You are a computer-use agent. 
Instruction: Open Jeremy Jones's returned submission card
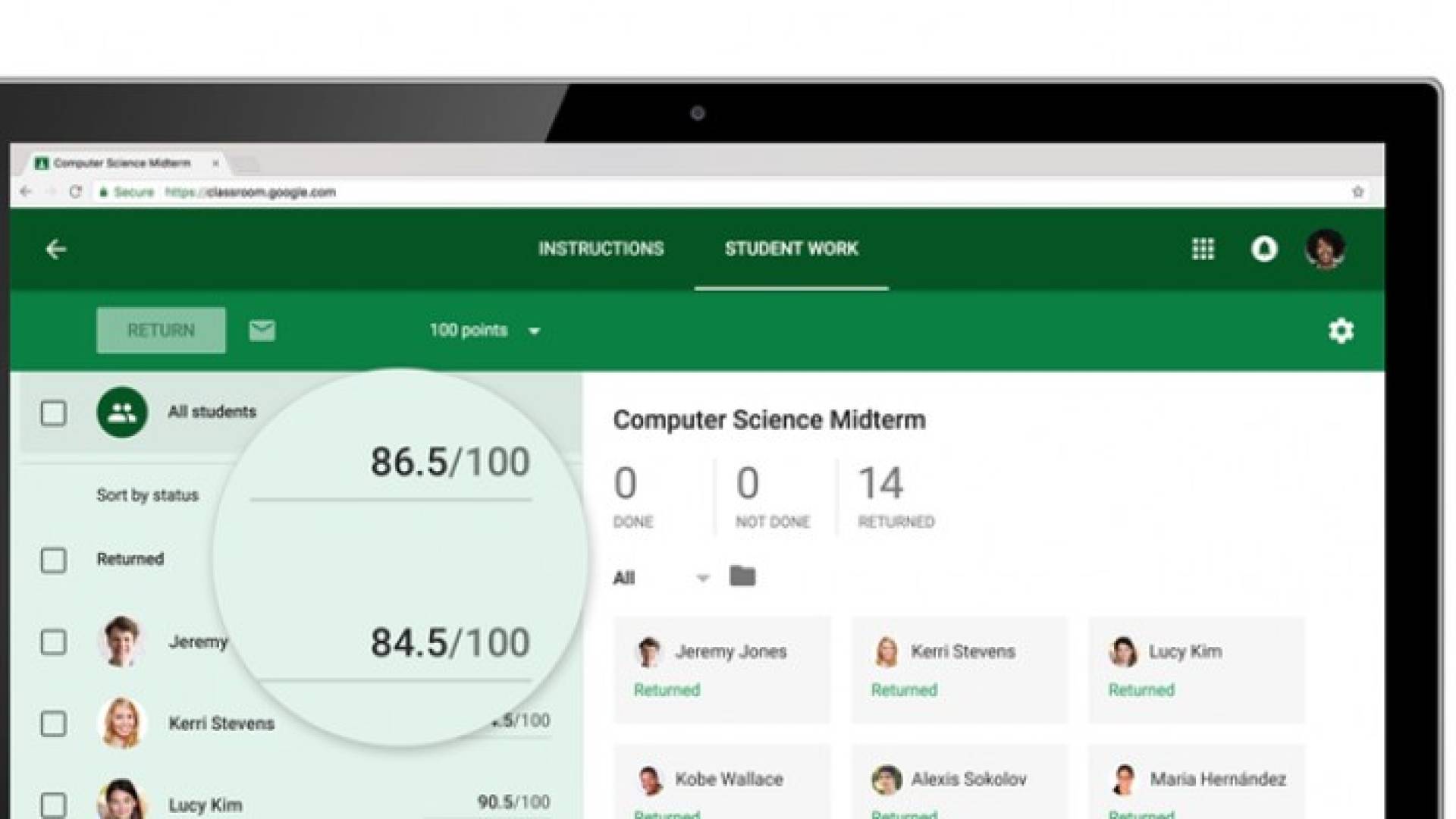(722, 670)
